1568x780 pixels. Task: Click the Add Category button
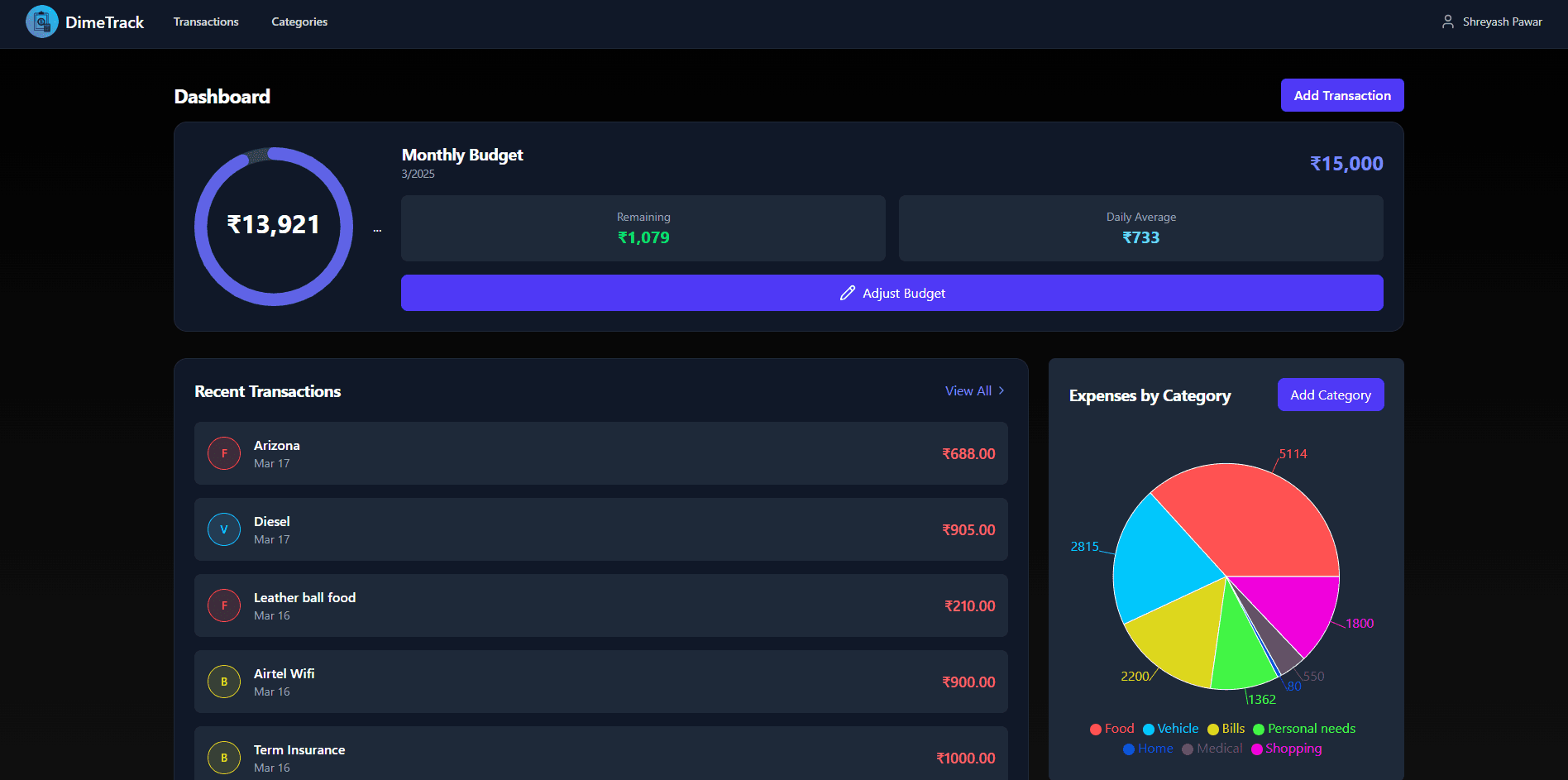1331,395
